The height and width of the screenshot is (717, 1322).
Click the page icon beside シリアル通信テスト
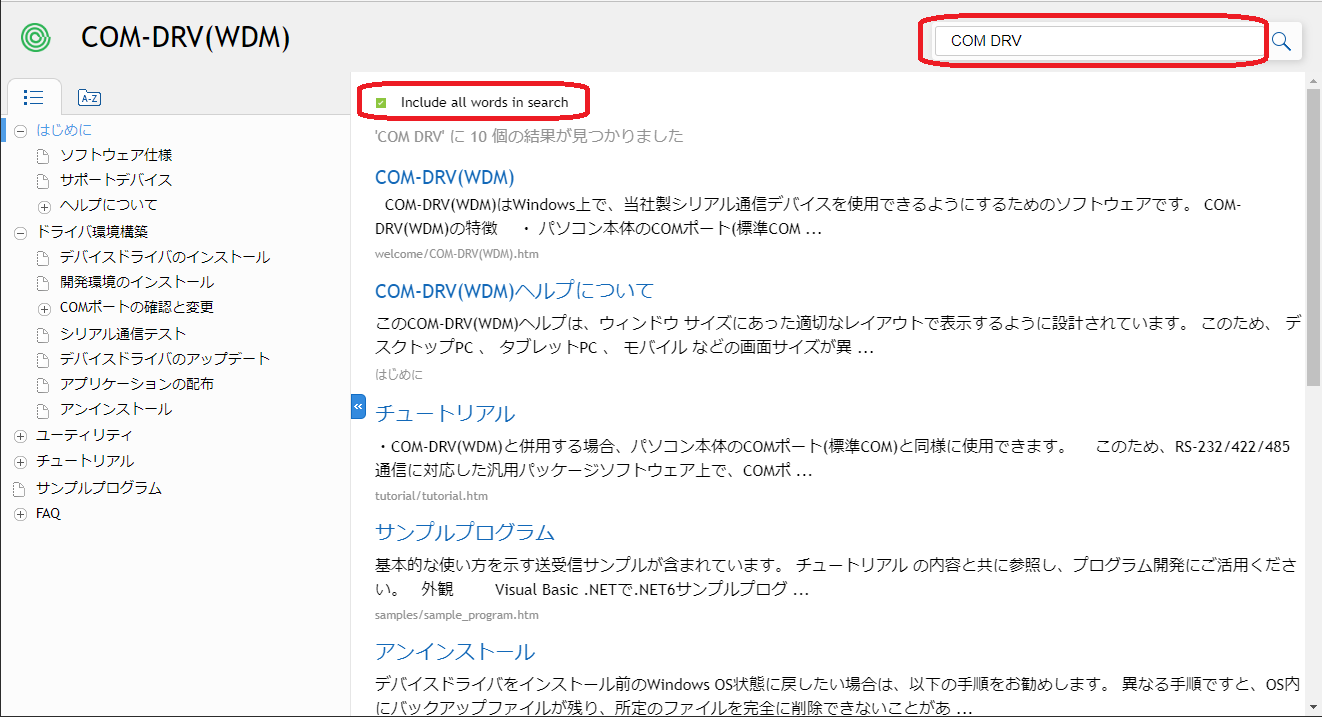43,335
